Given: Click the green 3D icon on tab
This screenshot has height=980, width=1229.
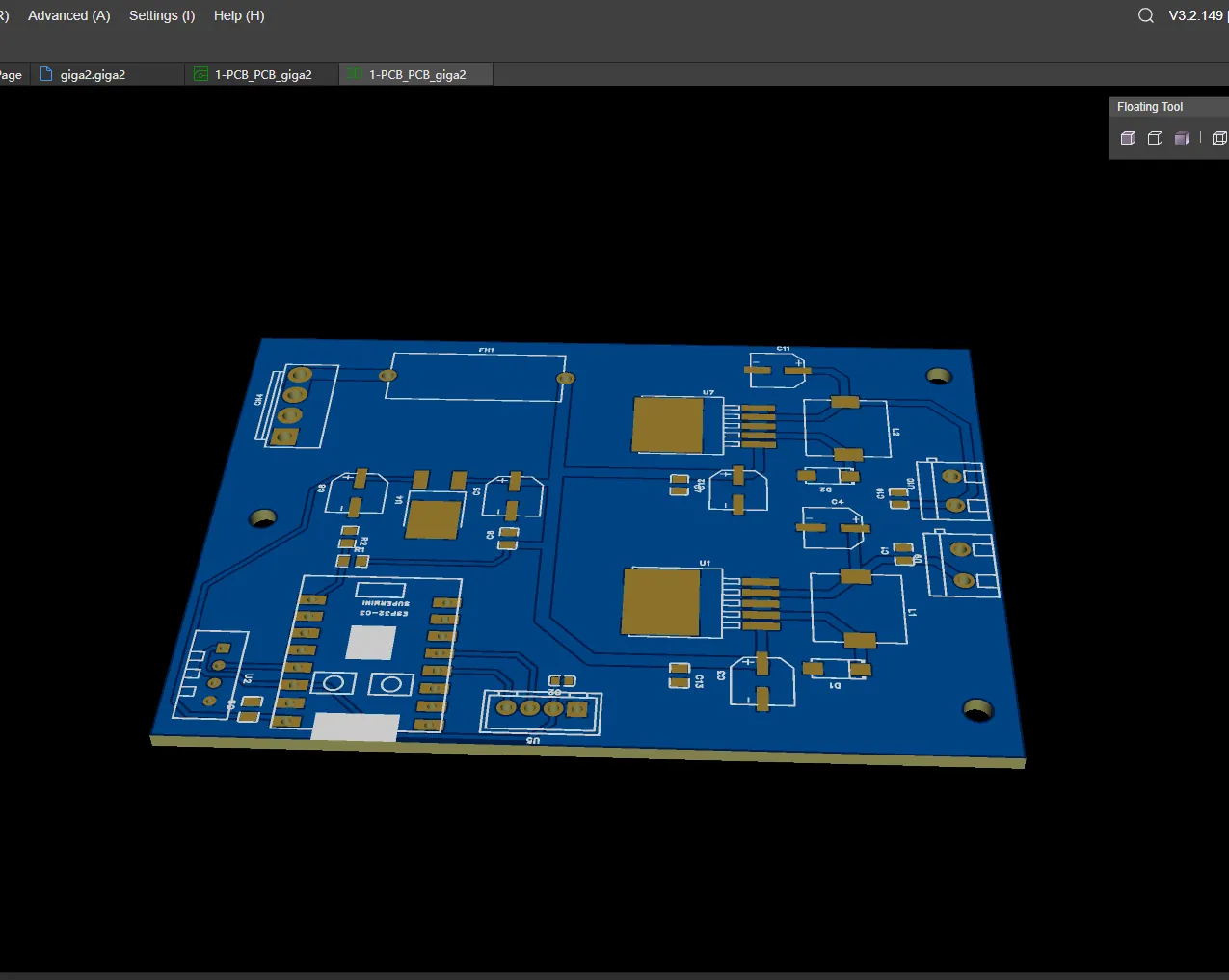Looking at the screenshot, I should click(x=355, y=74).
